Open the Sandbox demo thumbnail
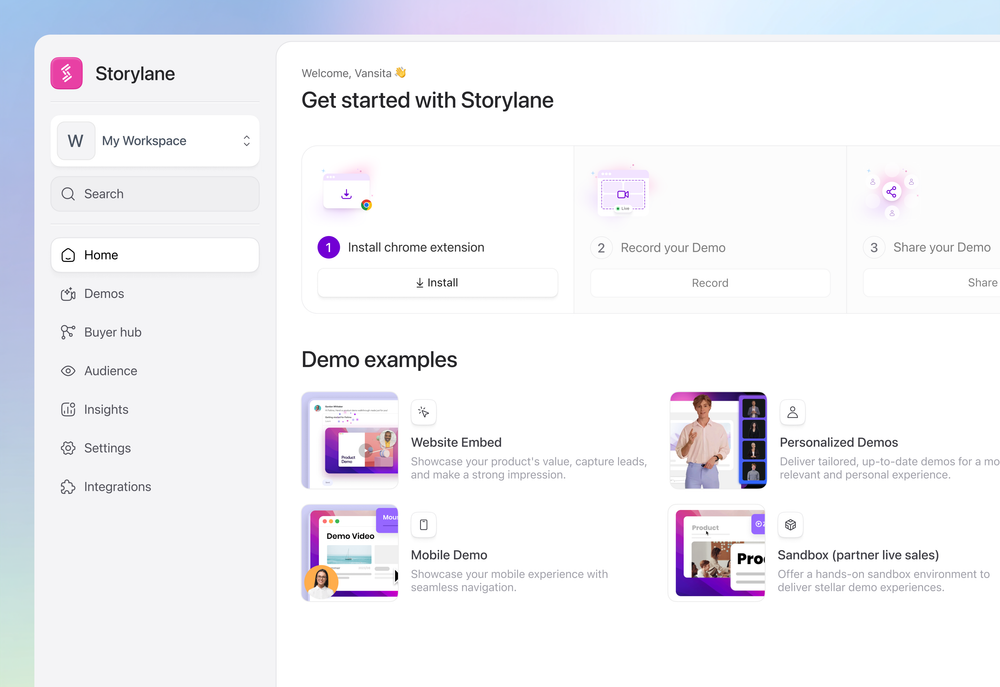The width and height of the screenshot is (1000, 687). [x=717, y=553]
